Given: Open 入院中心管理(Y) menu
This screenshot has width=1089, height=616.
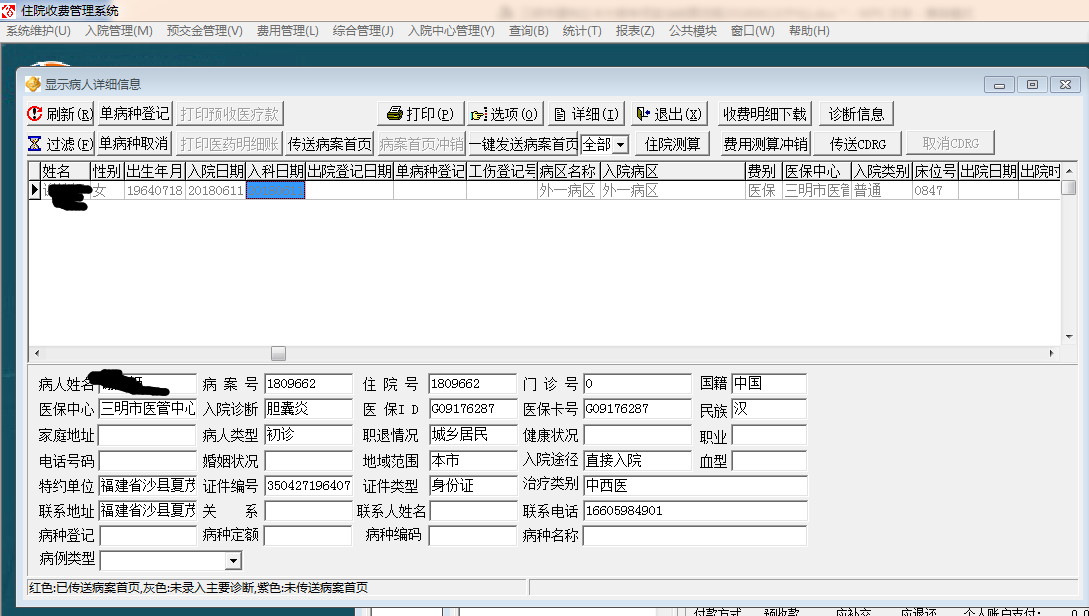Looking at the screenshot, I should click(x=451, y=31).
